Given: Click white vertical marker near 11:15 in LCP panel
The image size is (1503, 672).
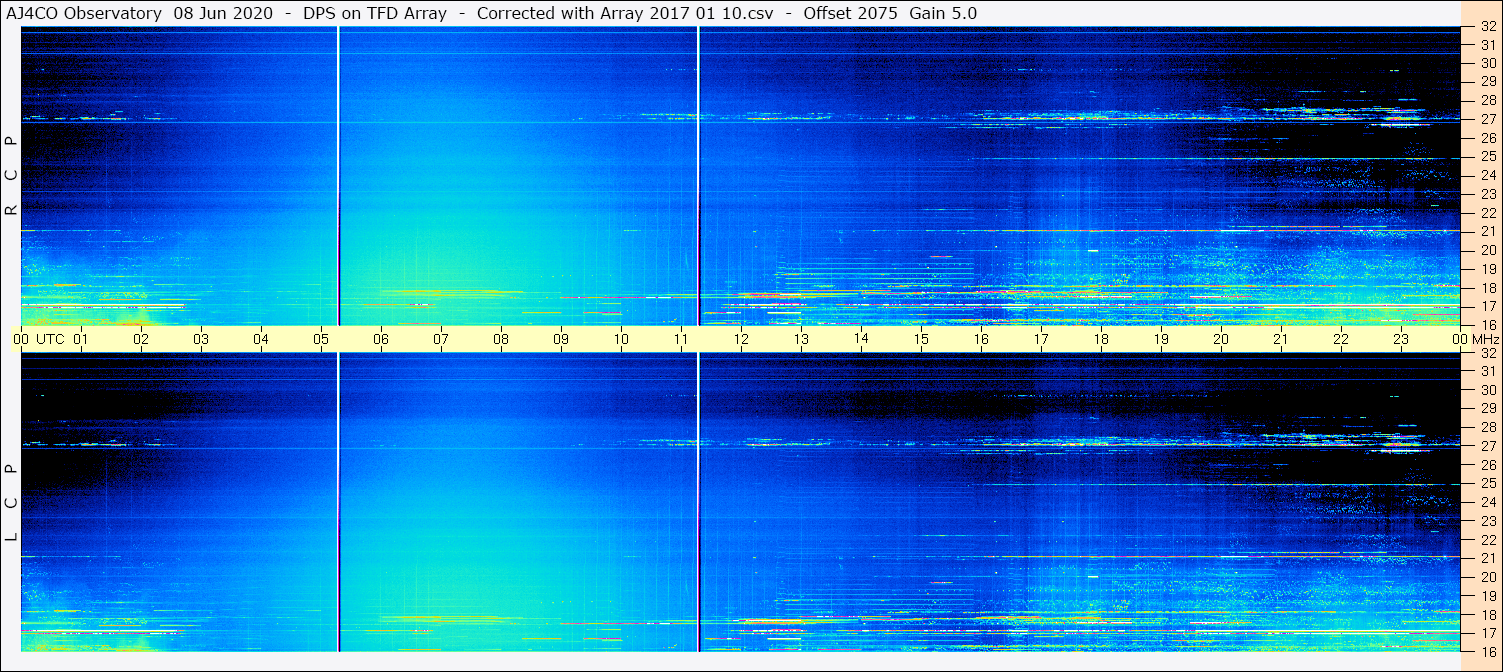Looking at the screenshot, I should coord(698,502).
